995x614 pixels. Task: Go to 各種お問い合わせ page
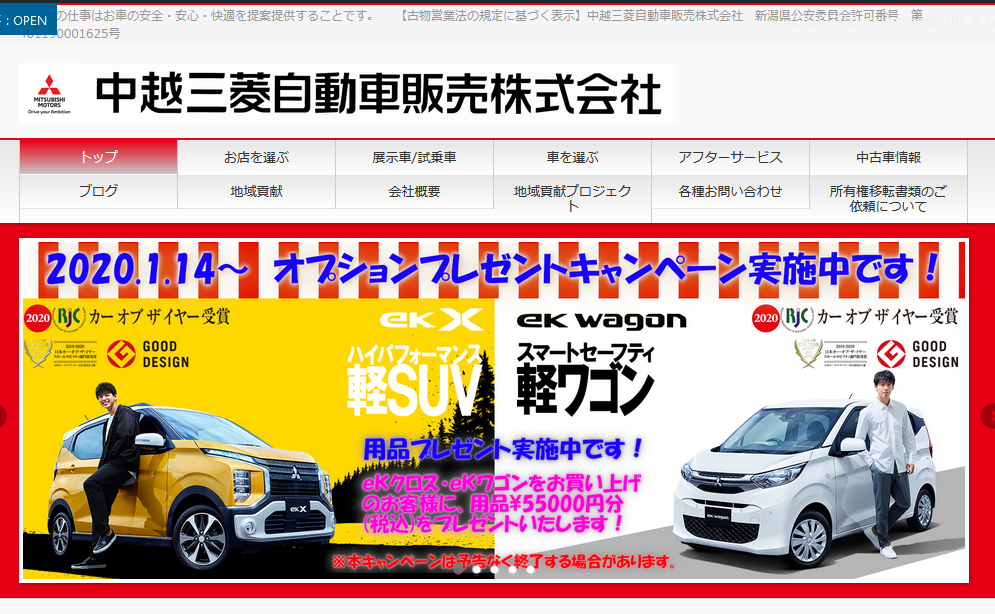(730, 191)
